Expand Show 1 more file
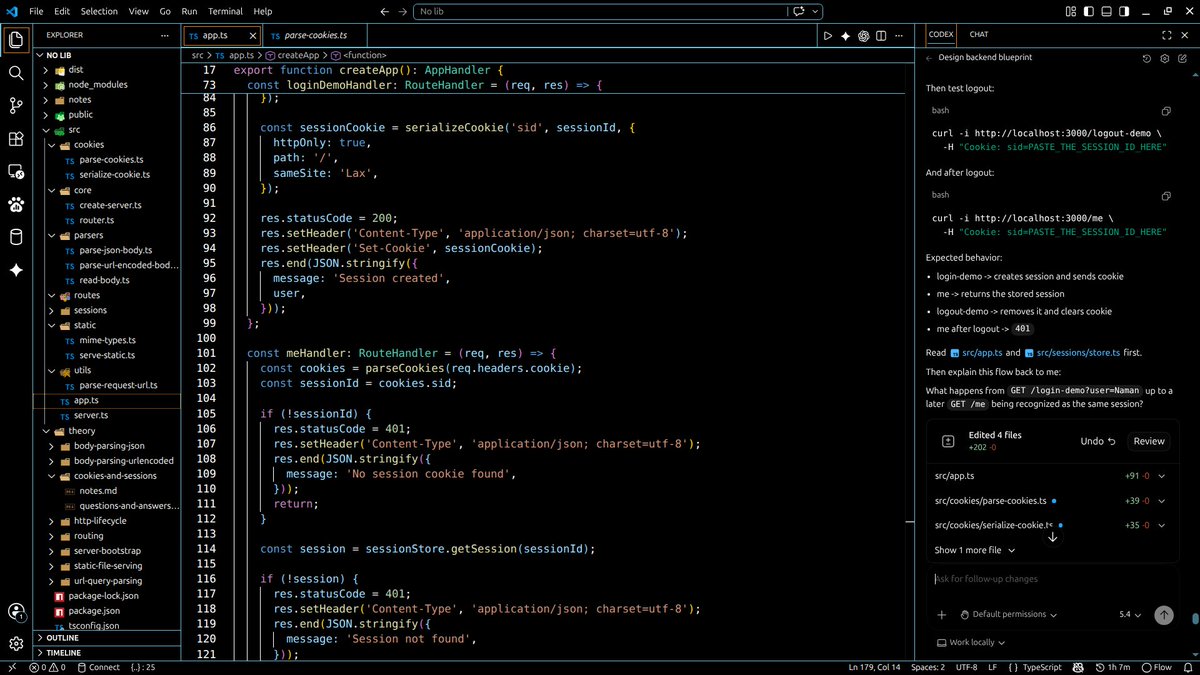Viewport: 1200px width, 675px height. (974, 550)
